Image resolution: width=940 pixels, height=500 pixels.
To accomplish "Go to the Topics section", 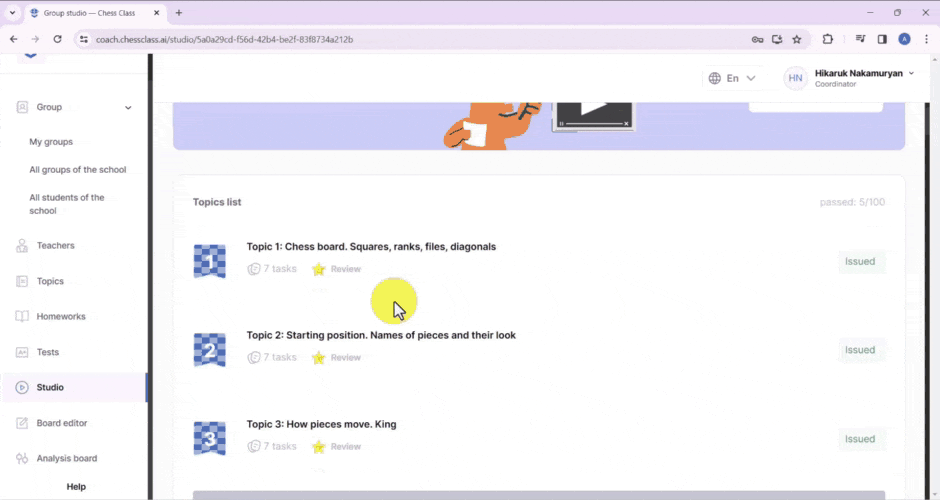I will click(50, 281).
